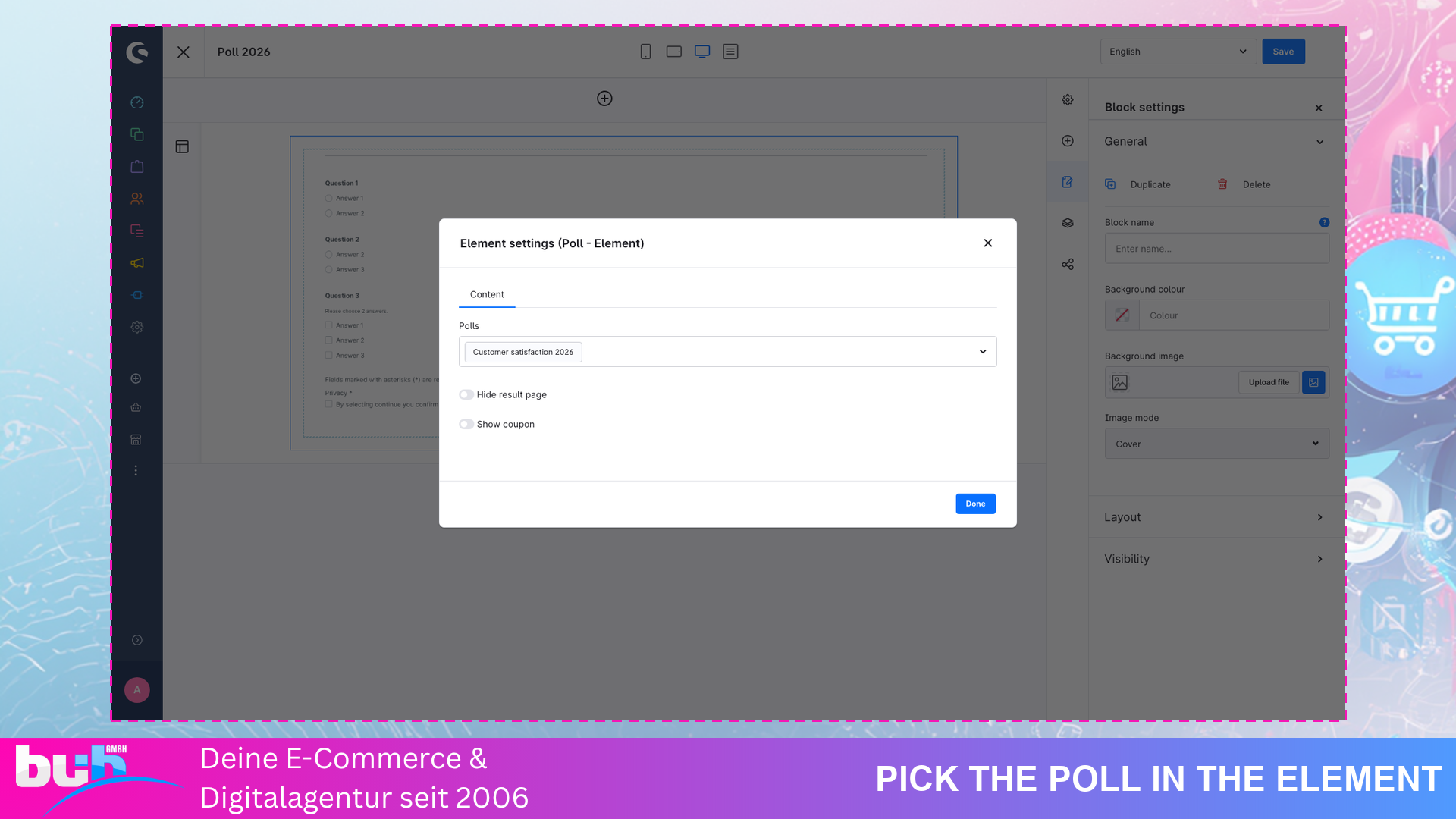Click the Block name input field

tap(1216, 249)
